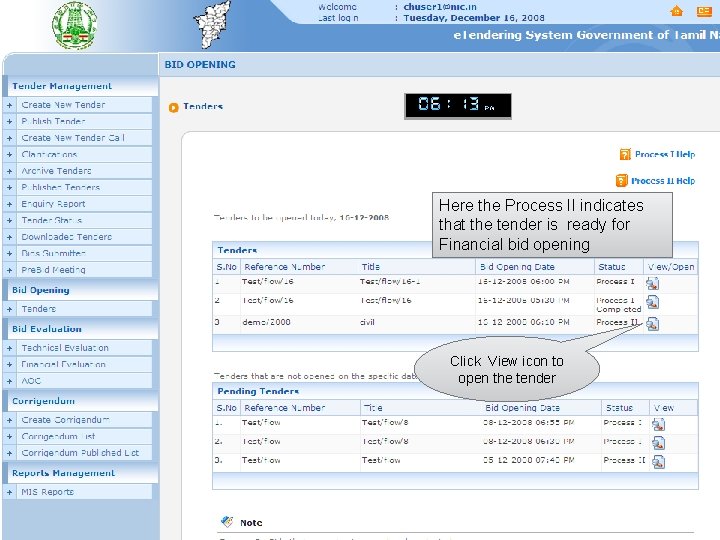Expand plus sign beside Downloaded Tenders
720x540 pixels.
(x=10, y=237)
